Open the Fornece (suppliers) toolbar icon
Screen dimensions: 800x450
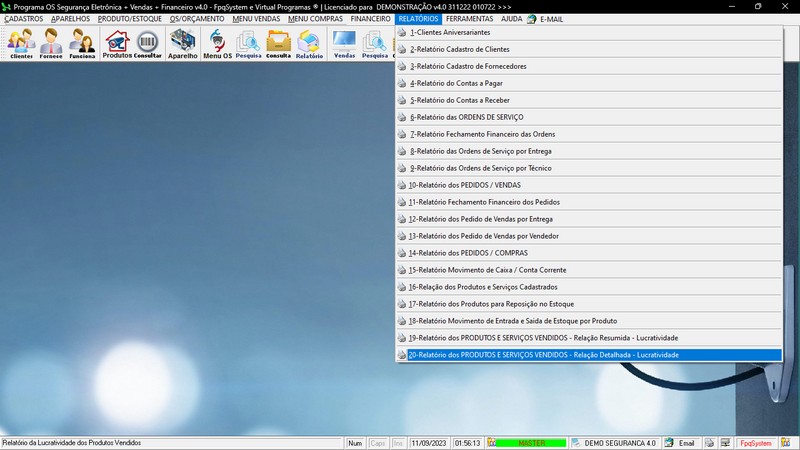[51, 43]
